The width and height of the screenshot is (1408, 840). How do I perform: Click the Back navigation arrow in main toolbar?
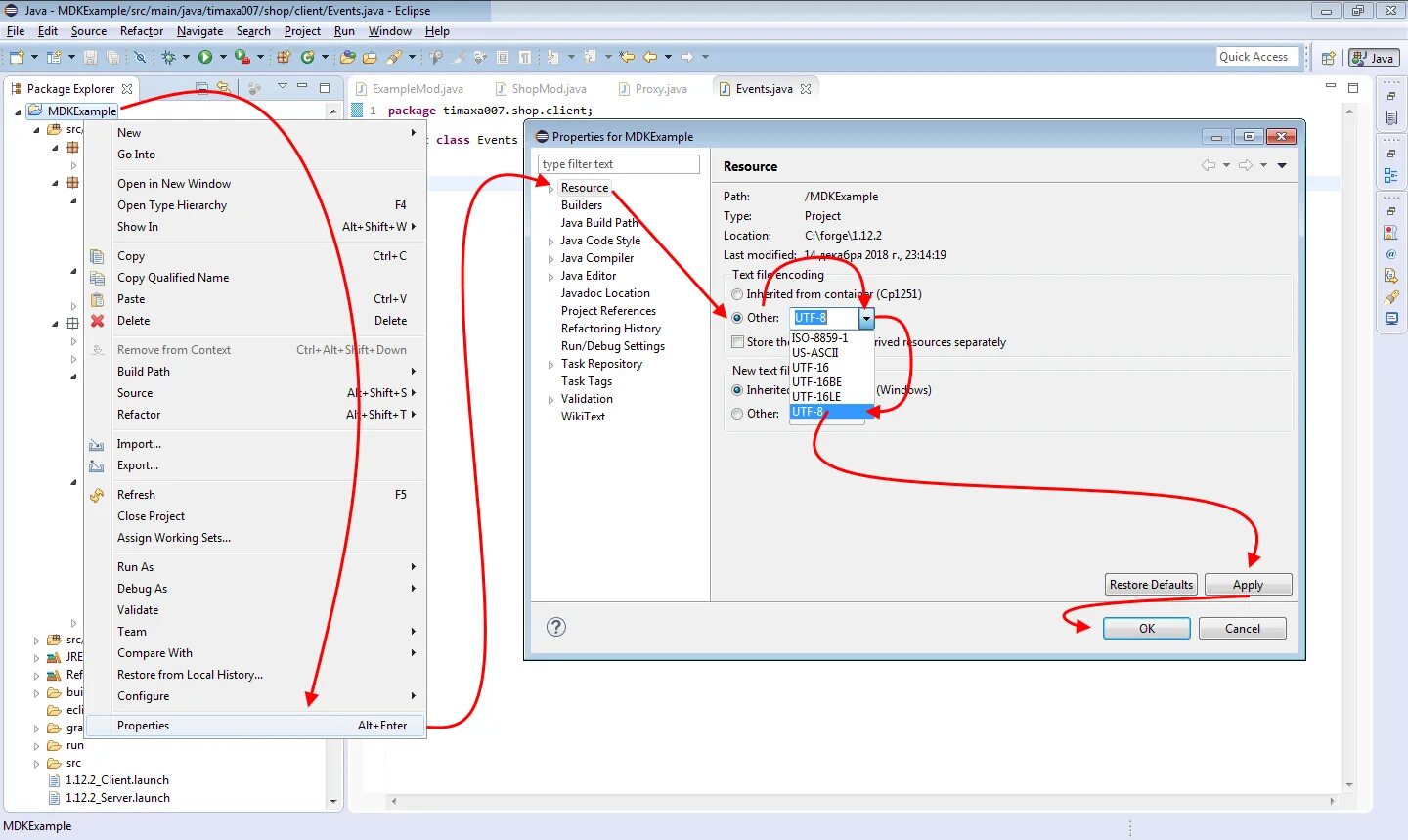650,57
